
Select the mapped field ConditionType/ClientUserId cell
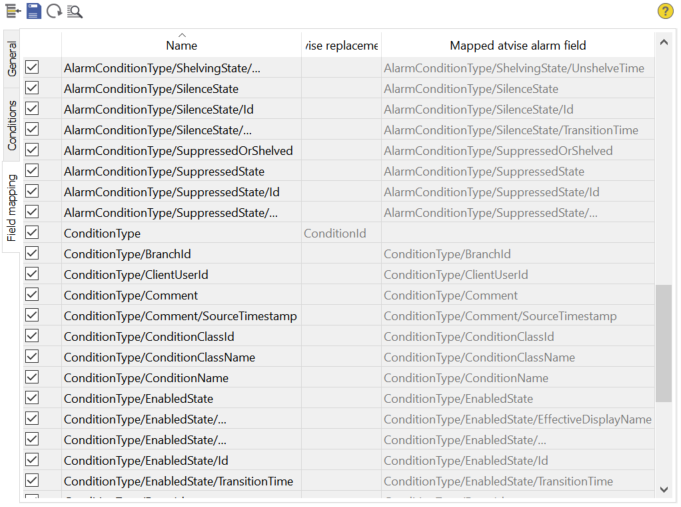(x=517, y=275)
